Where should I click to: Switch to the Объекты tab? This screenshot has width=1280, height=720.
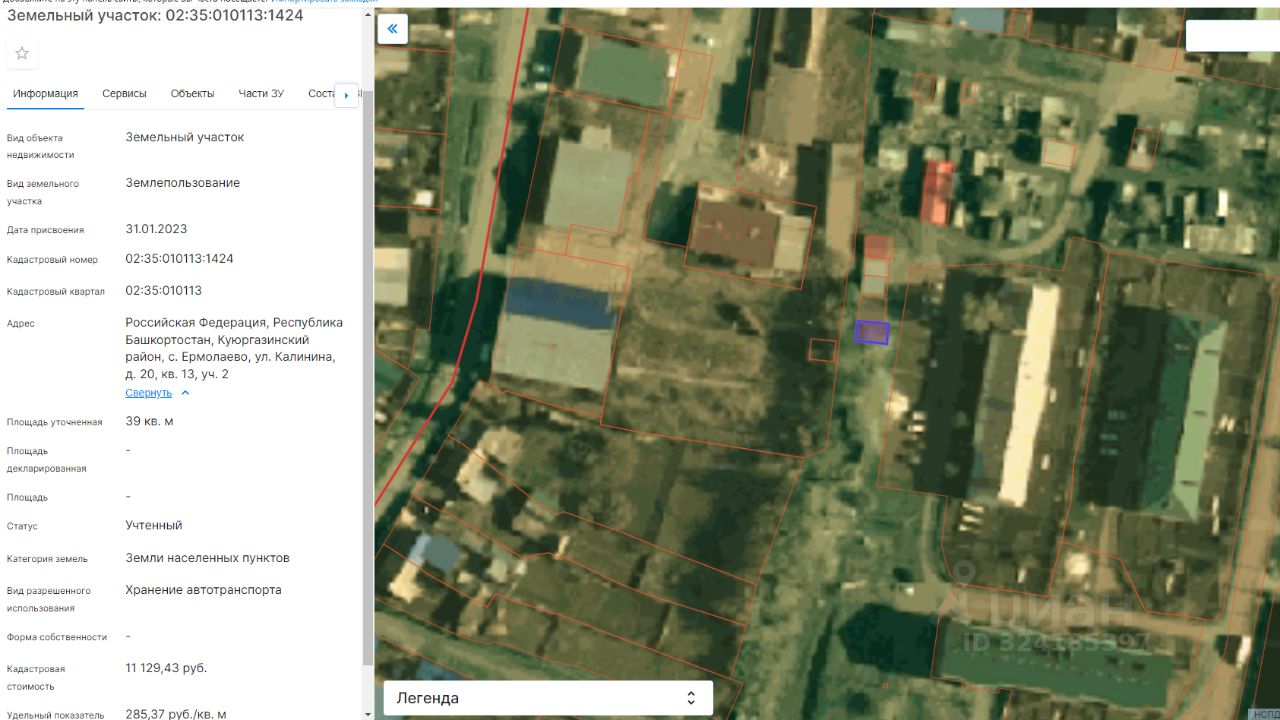click(192, 94)
